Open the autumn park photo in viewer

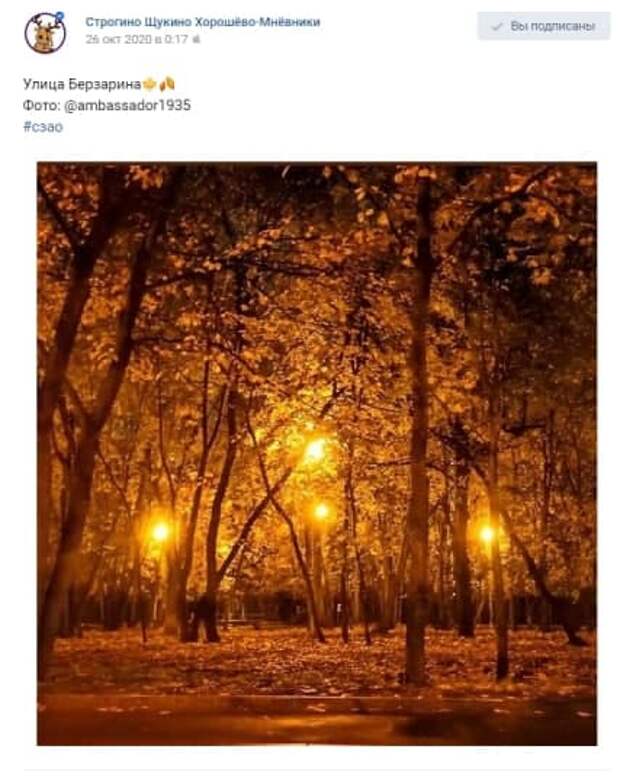pyautogui.click(x=317, y=454)
